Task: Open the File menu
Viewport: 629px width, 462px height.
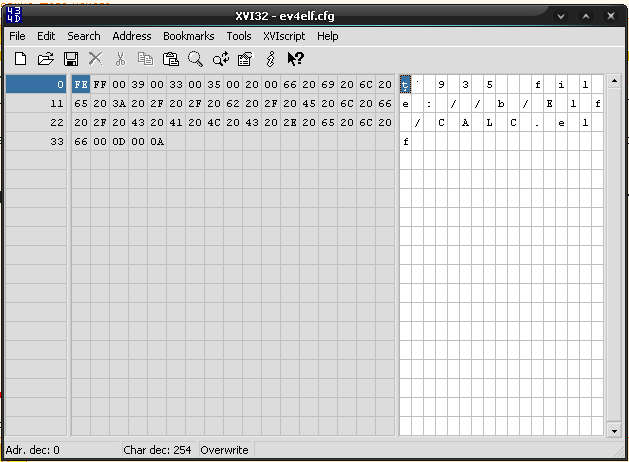Action: point(17,36)
